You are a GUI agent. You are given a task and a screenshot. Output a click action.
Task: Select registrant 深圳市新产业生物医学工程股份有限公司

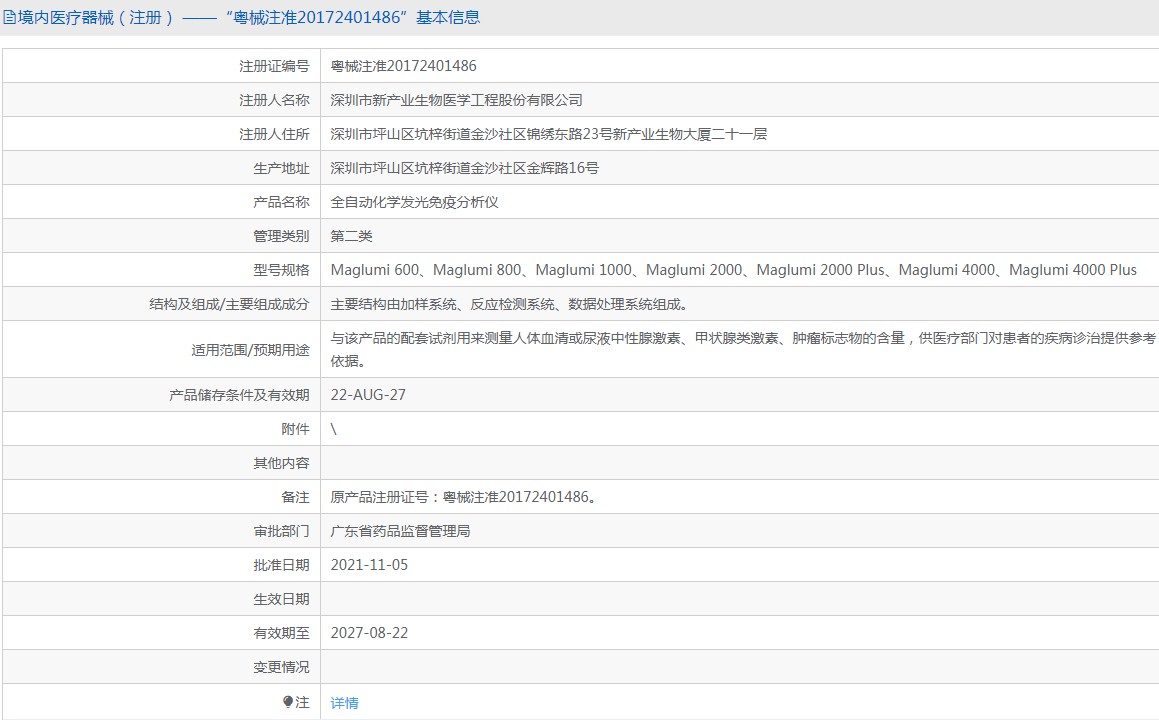click(457, 100)
